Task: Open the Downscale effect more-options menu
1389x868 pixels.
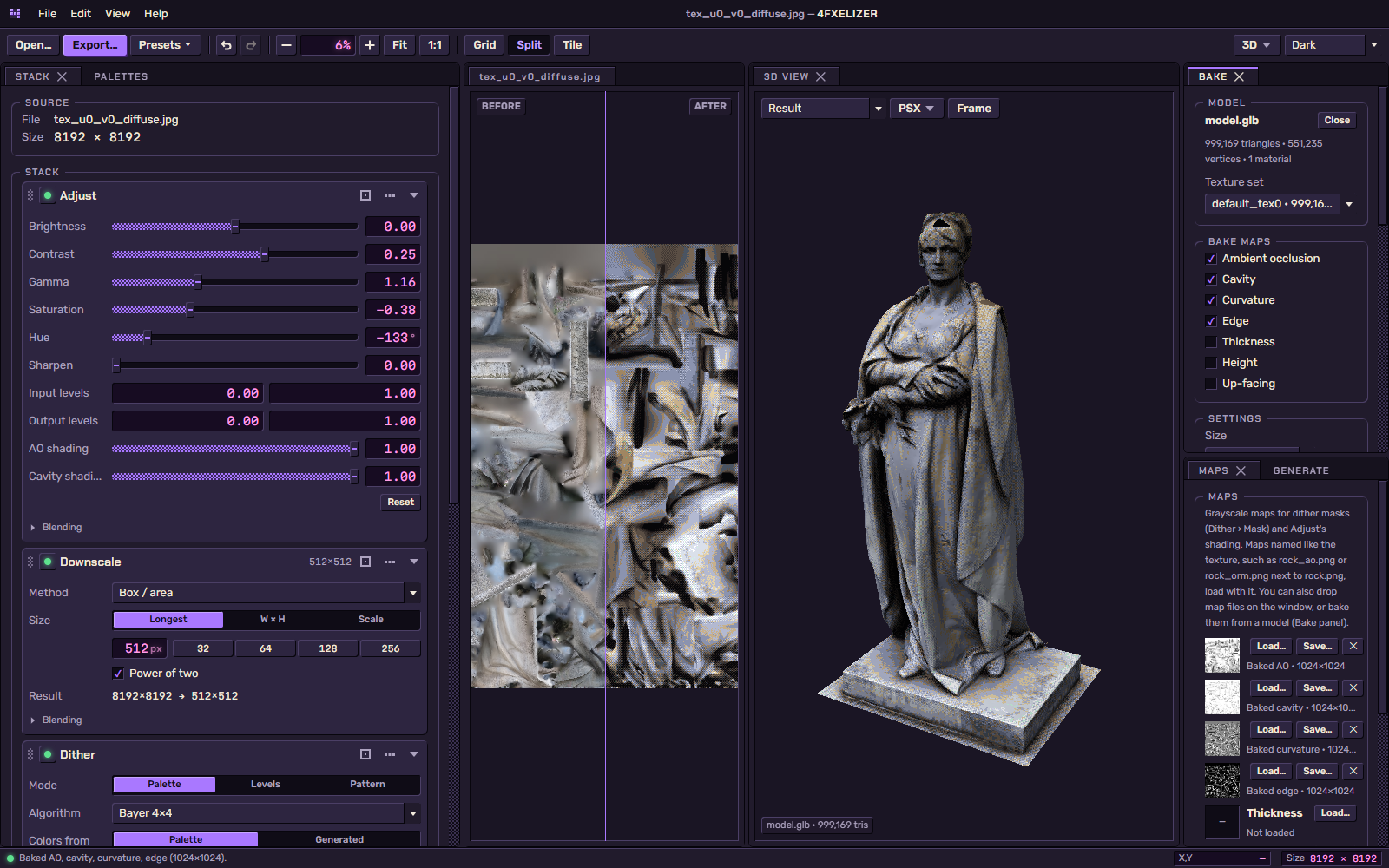Action: (390, 562)
